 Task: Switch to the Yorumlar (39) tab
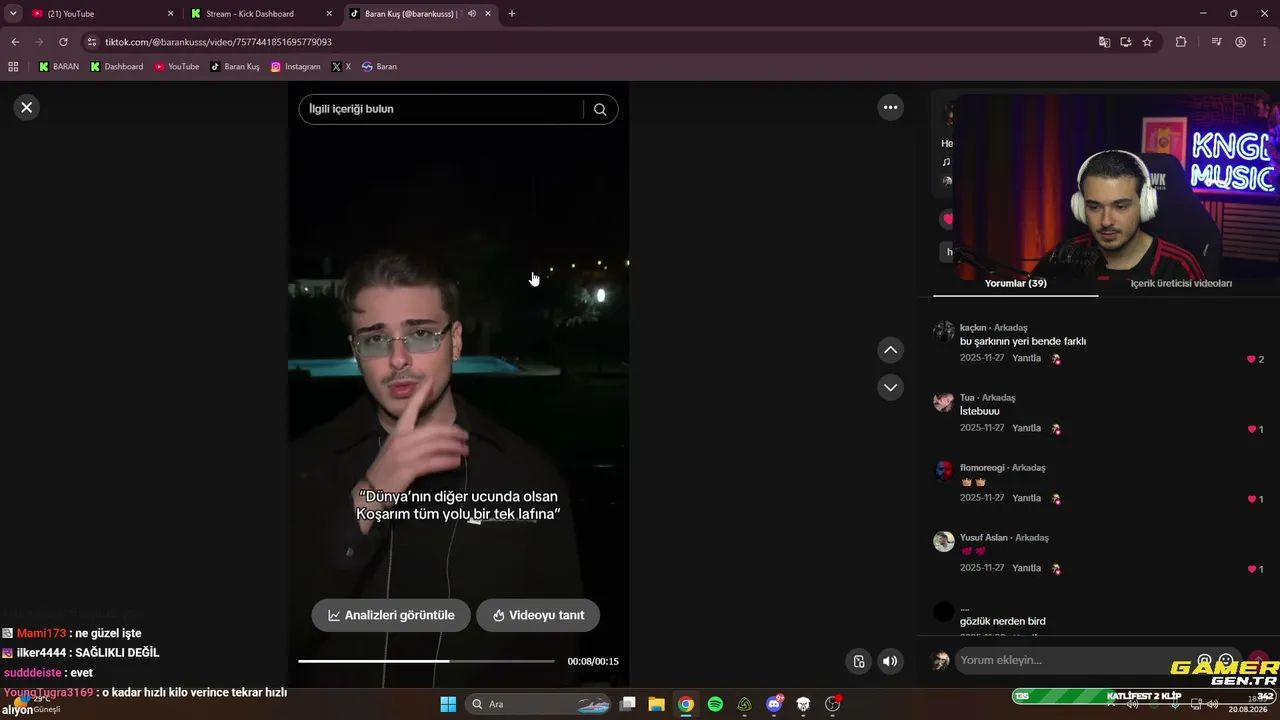(1015, 284)
